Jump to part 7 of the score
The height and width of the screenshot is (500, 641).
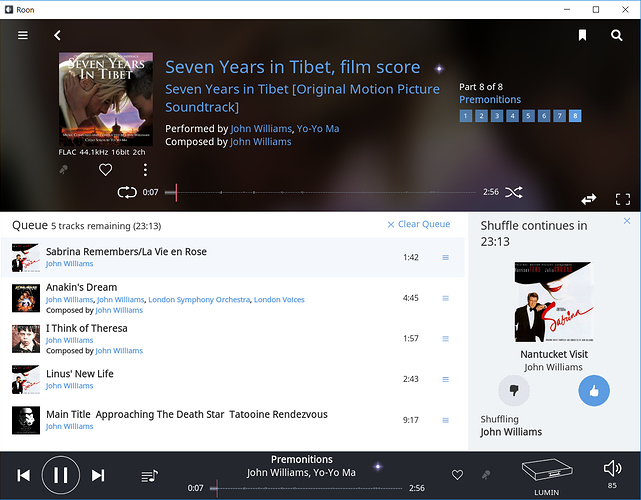click(559, 116)
